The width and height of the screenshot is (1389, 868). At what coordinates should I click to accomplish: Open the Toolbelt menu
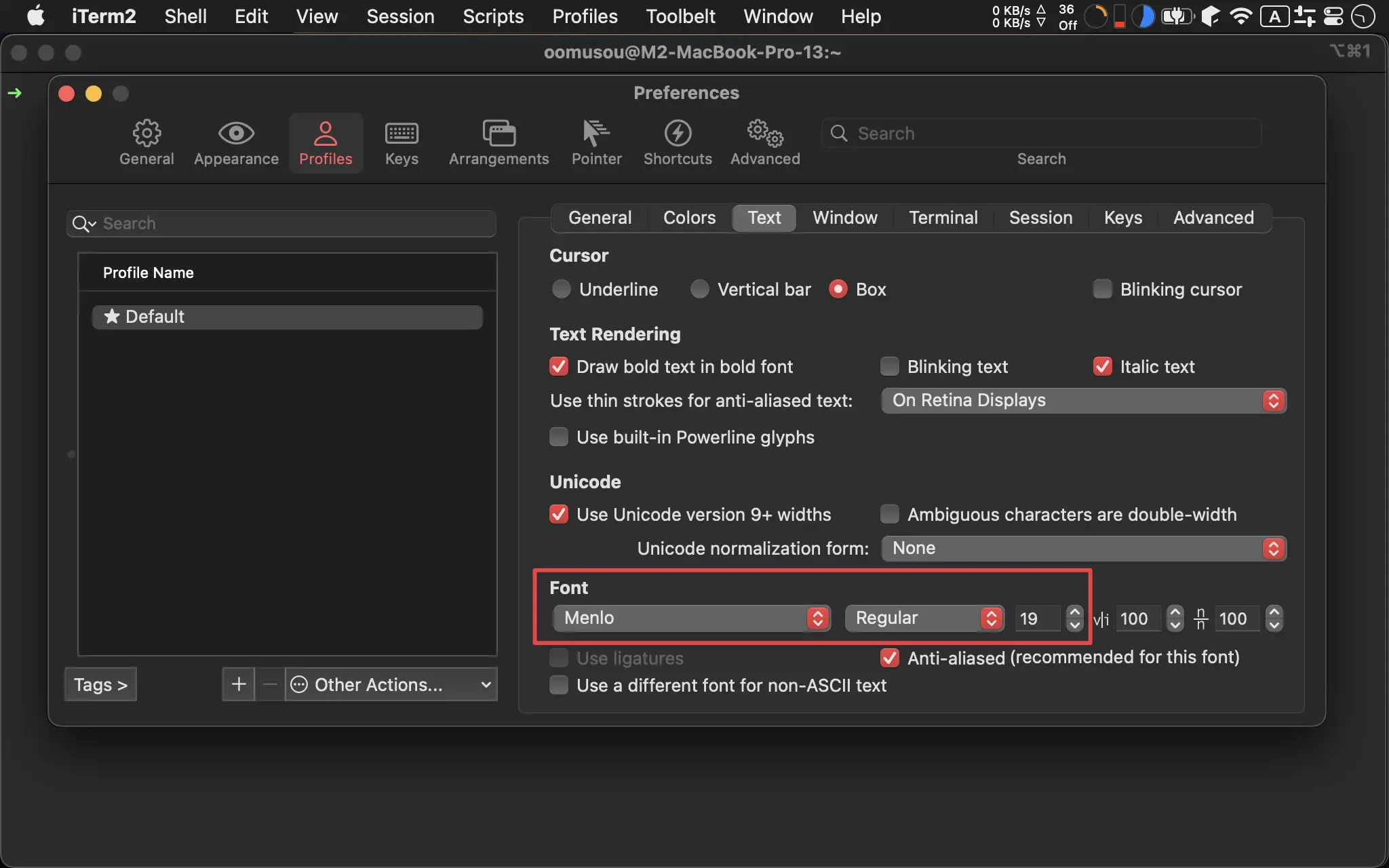680,16
